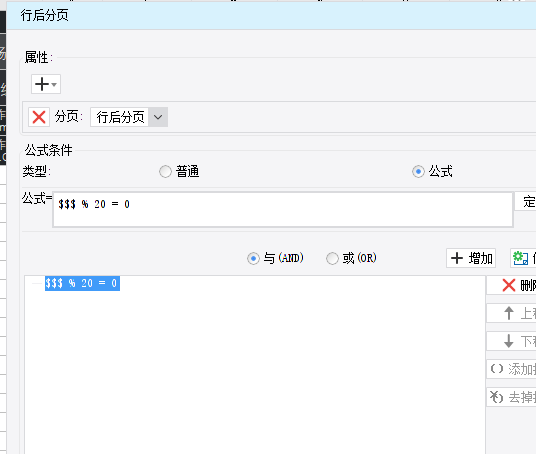
Task: Click the 属性 section label
Action: point(39,57)
